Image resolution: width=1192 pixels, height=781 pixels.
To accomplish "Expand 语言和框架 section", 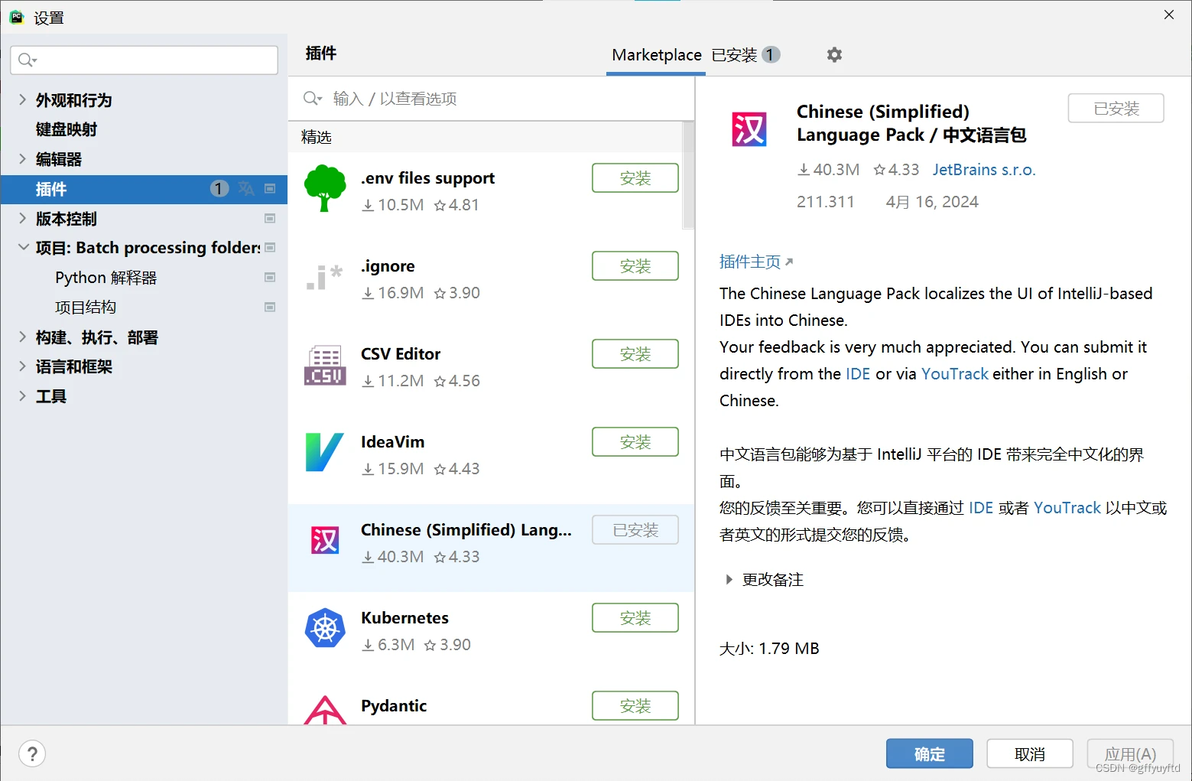I will [x=22, y=367].
